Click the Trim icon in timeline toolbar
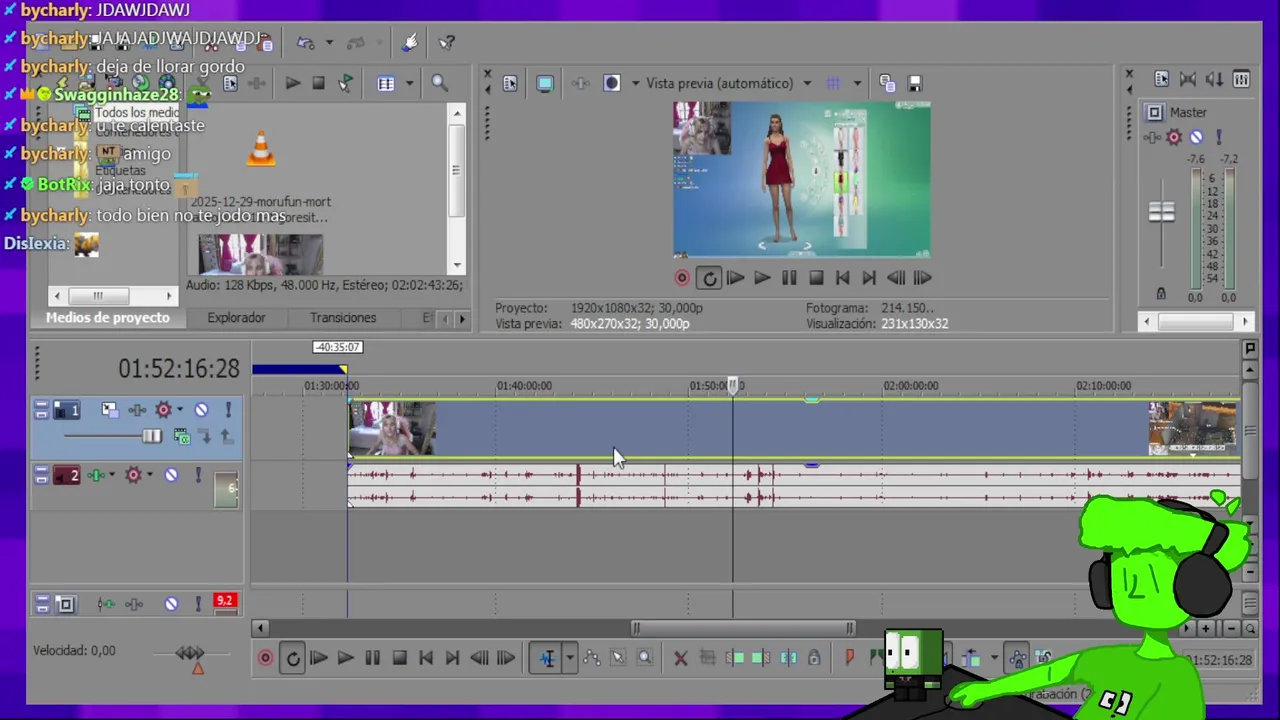1280x720 pixels. point(707,658)
